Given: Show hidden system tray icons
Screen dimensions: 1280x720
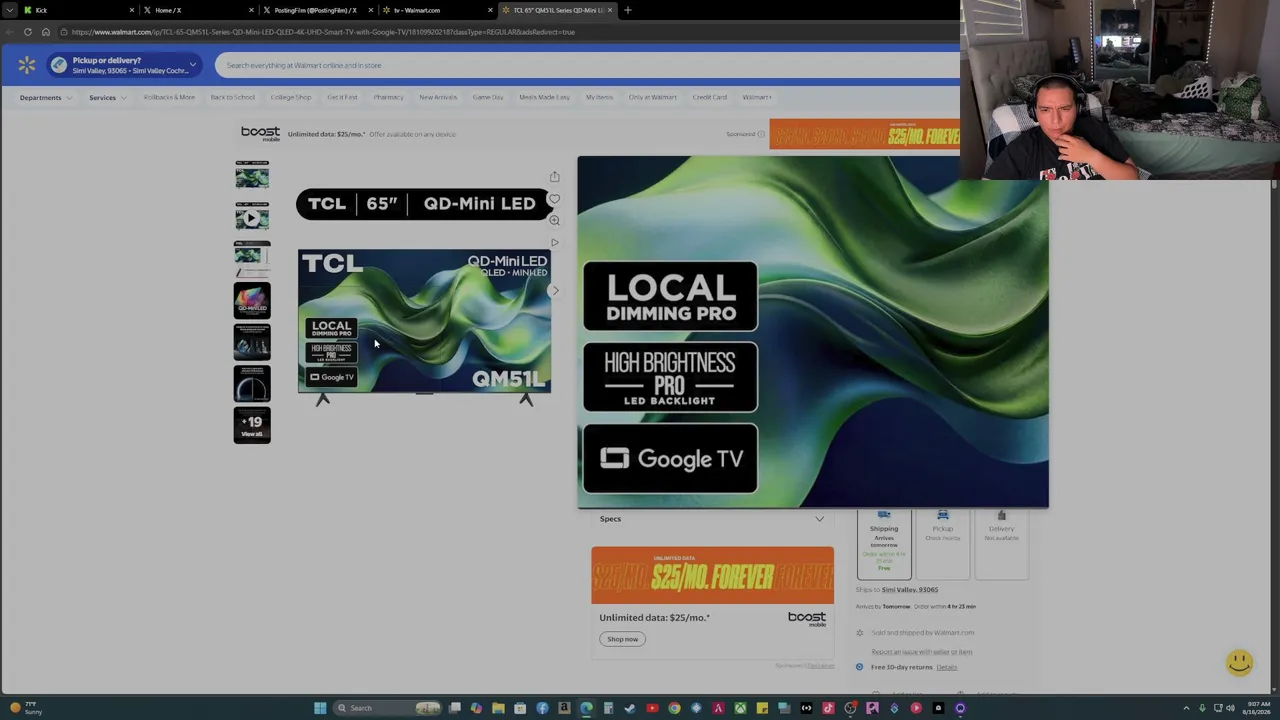Looking at the screenshot, I should click(x=1186, y=708).
